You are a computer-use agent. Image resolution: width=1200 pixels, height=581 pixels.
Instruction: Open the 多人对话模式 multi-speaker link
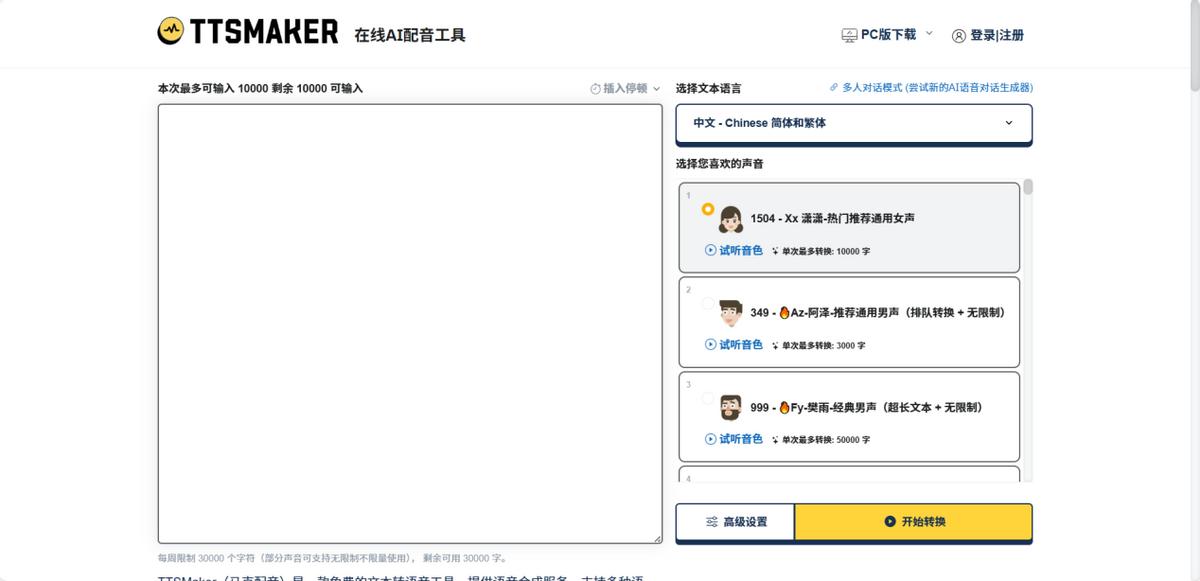point(936,88)
